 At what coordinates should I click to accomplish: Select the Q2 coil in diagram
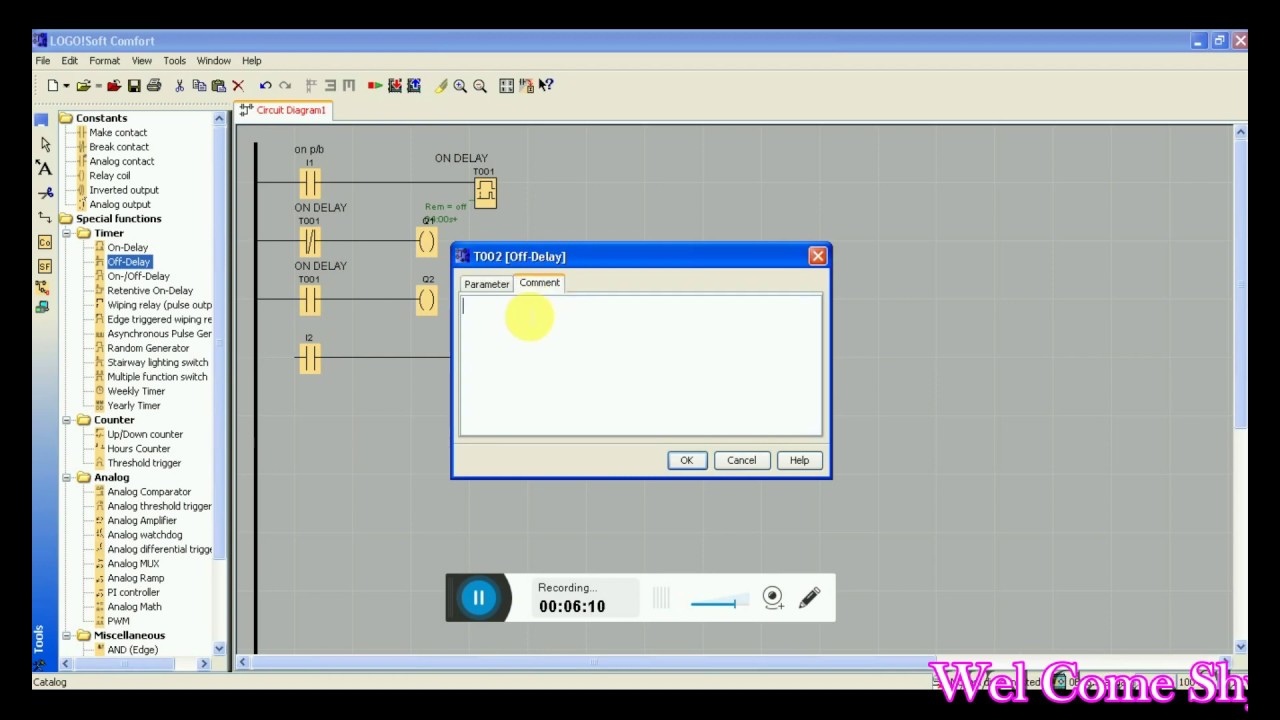[x=427, y=299]
